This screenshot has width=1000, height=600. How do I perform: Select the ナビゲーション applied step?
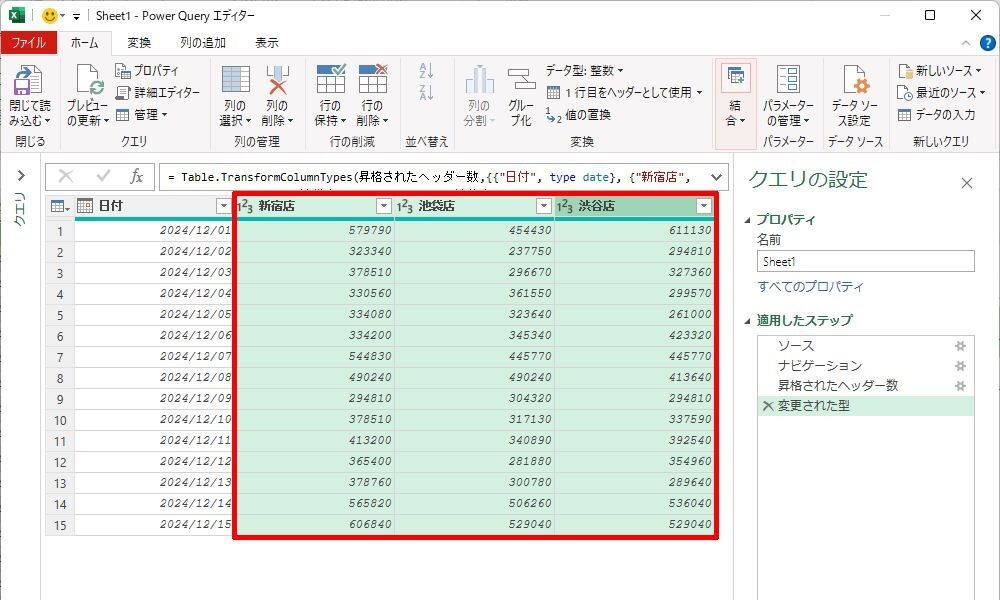819,366
